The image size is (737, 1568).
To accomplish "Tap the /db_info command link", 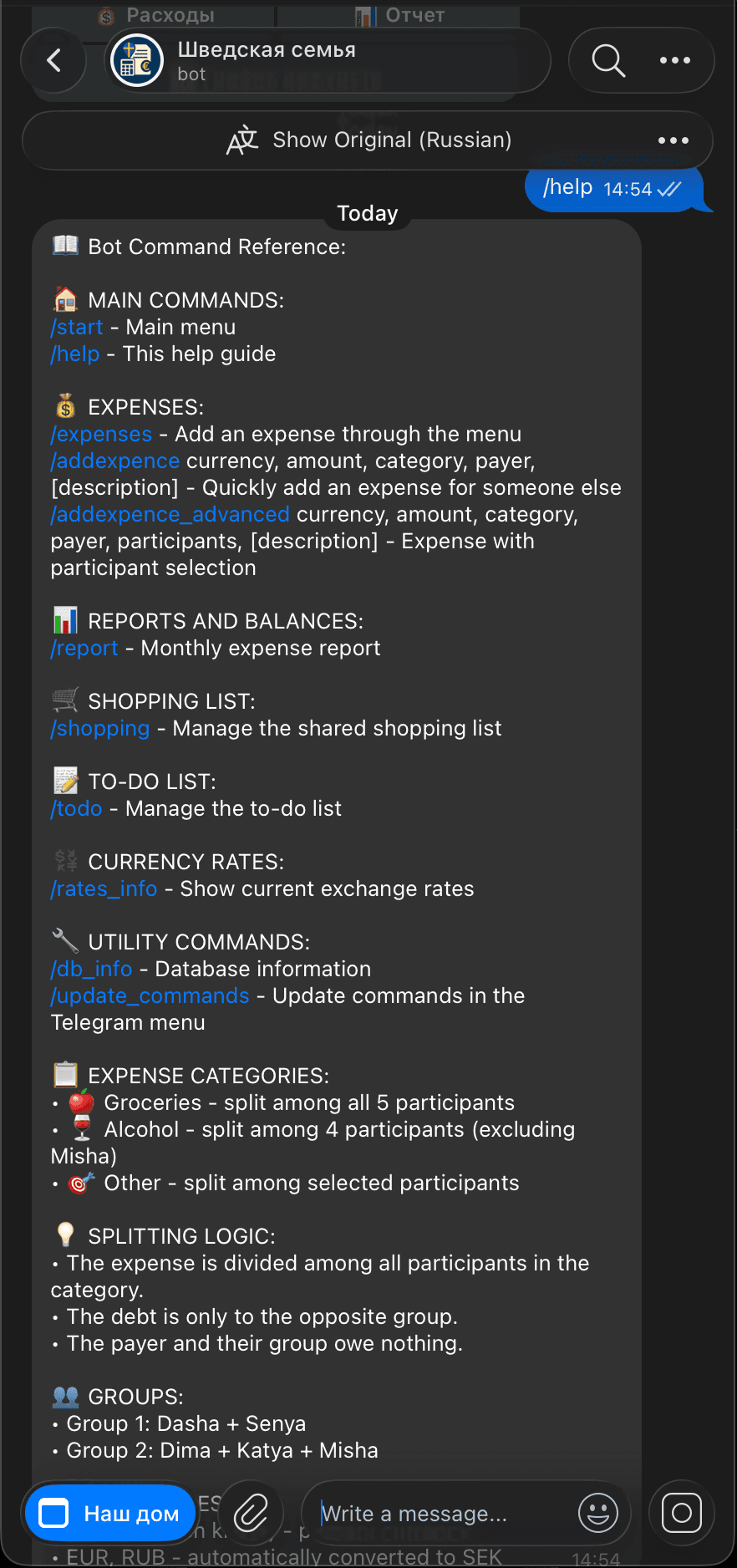I will 91,969.
